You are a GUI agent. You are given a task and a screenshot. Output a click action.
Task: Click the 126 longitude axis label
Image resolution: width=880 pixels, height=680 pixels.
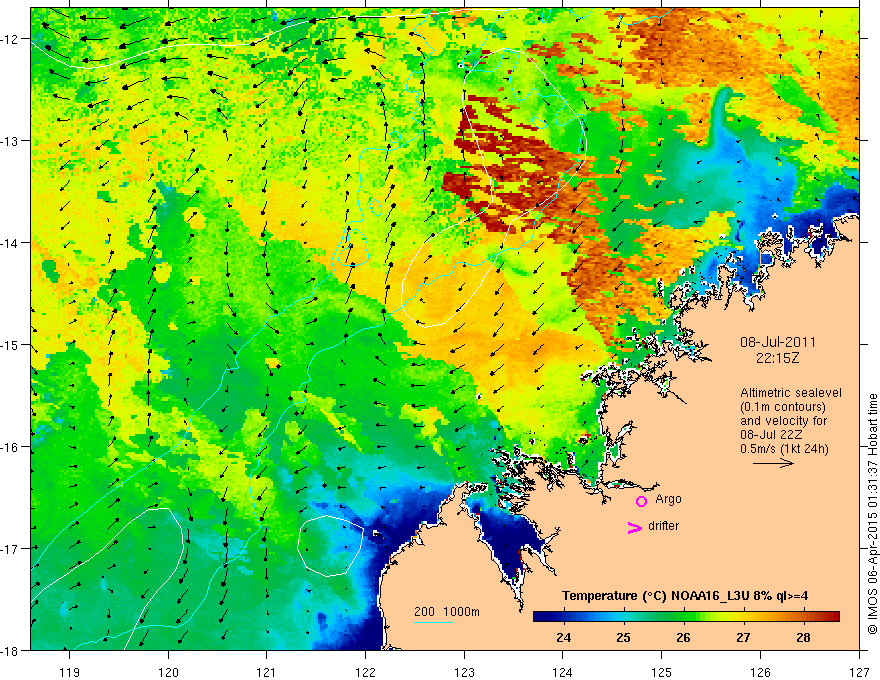point(760,672)
